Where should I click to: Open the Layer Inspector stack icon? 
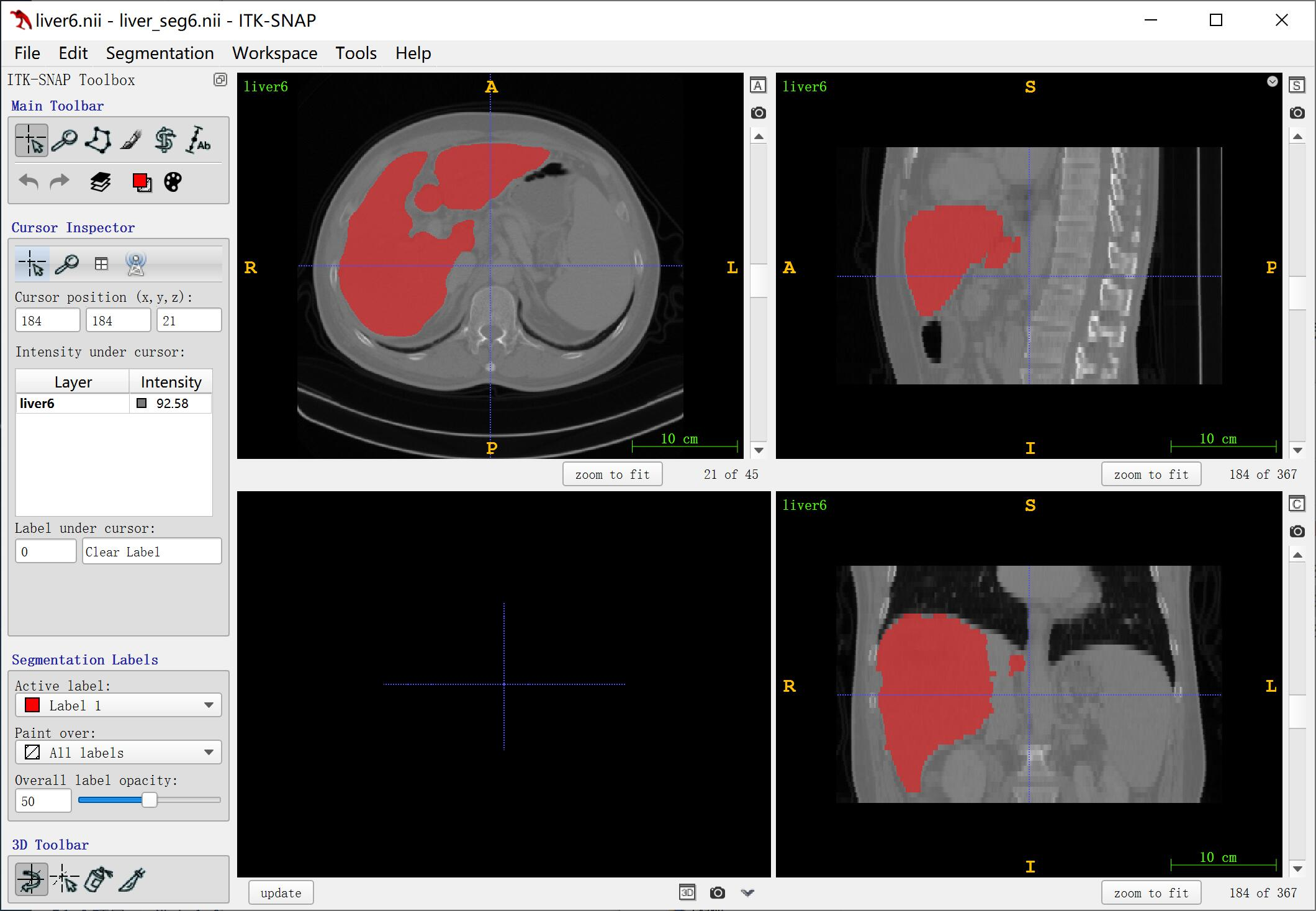(101, 182)
